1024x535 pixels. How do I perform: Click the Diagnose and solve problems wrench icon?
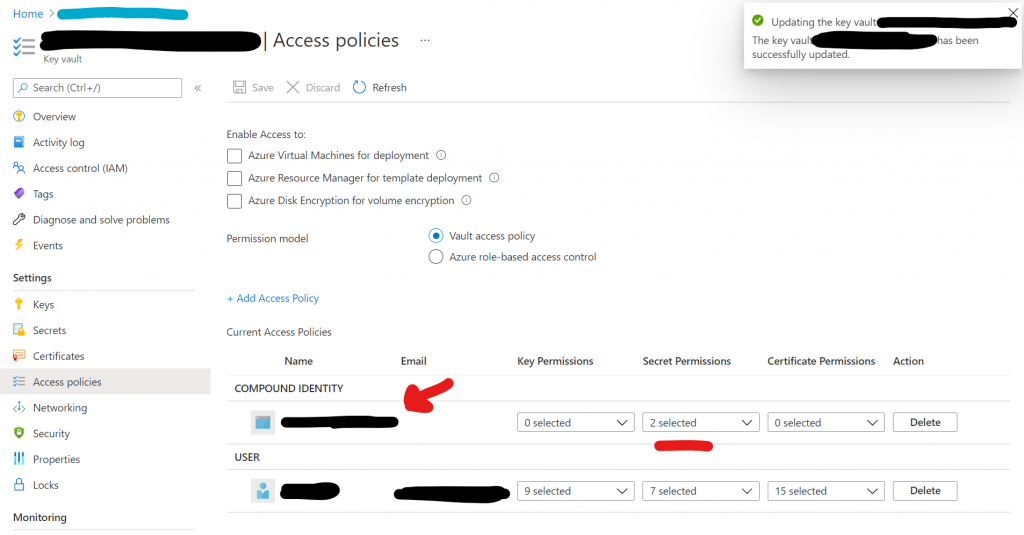(19, 219)
